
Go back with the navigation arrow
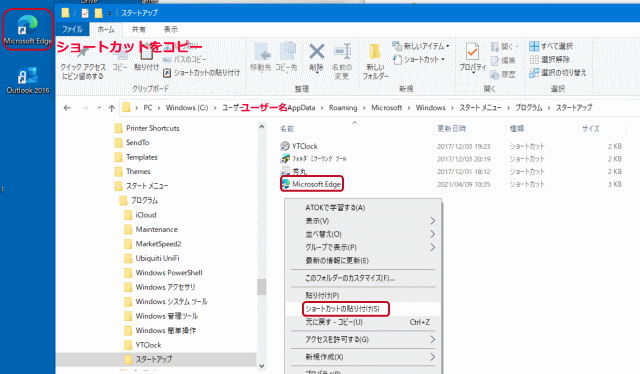click(67, 108)
